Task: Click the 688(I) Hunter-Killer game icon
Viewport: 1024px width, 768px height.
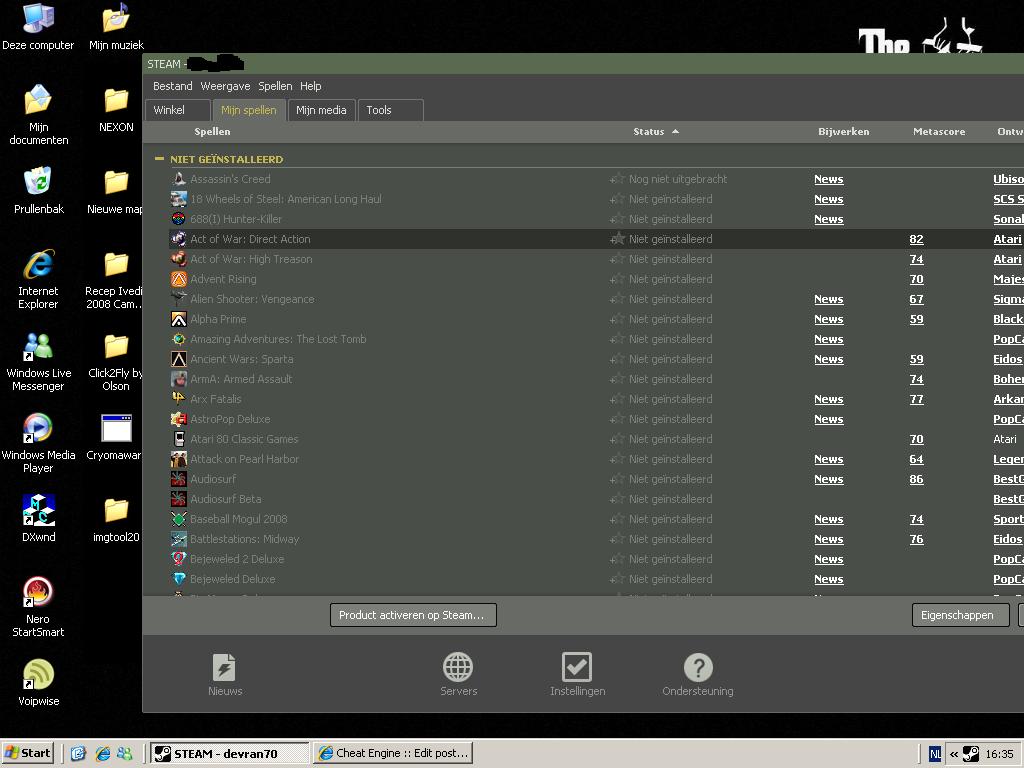Action: pyautogui.click(x=178, y=219)
